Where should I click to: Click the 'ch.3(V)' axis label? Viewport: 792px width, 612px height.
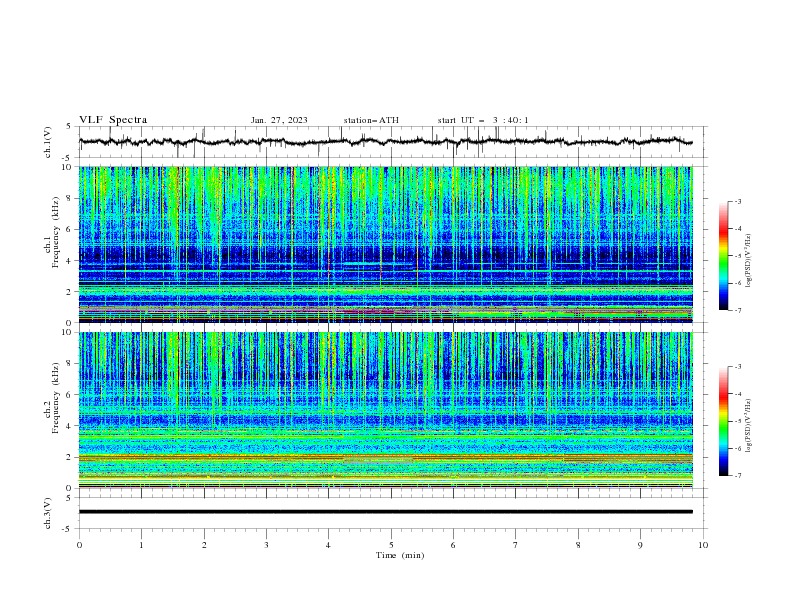tap(48, 513)
